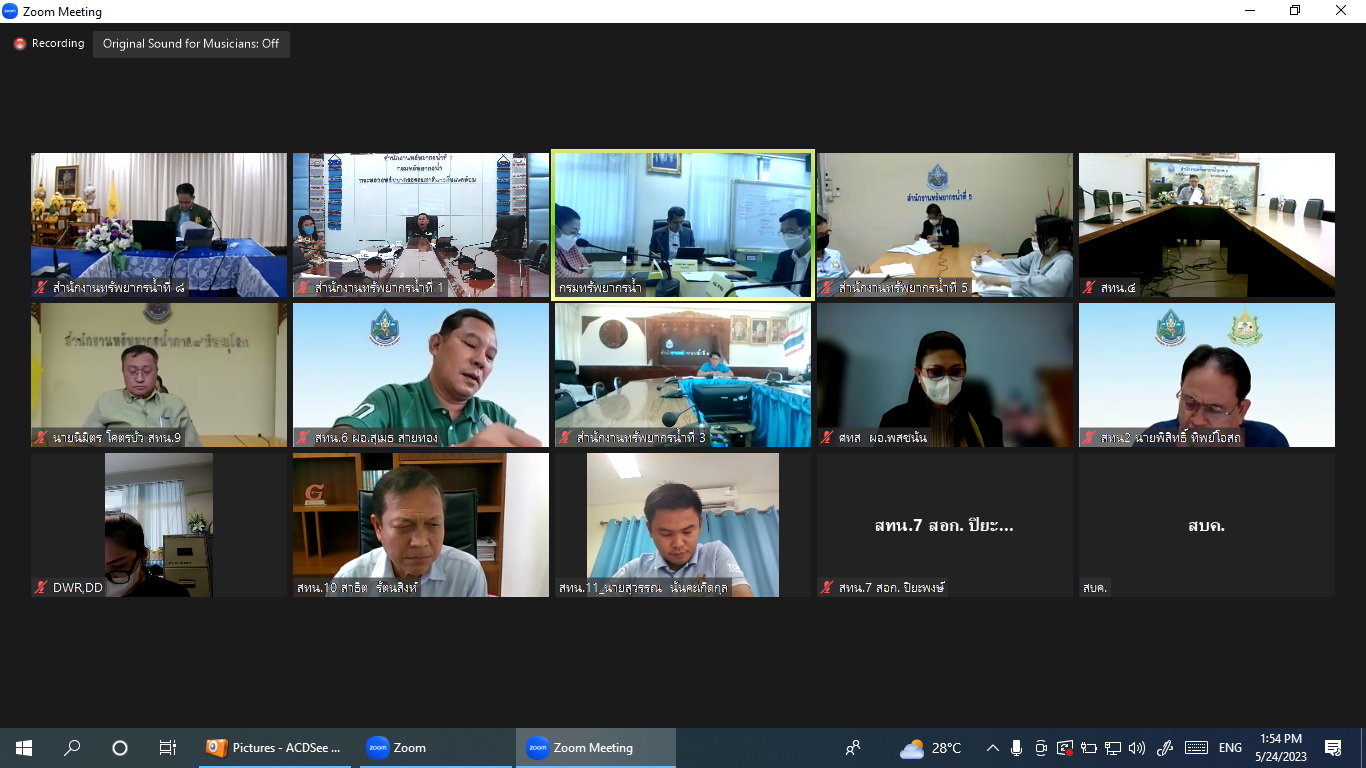Open the Windows Start menu
Screen dimensions: 1366x768
click(24, 748)
